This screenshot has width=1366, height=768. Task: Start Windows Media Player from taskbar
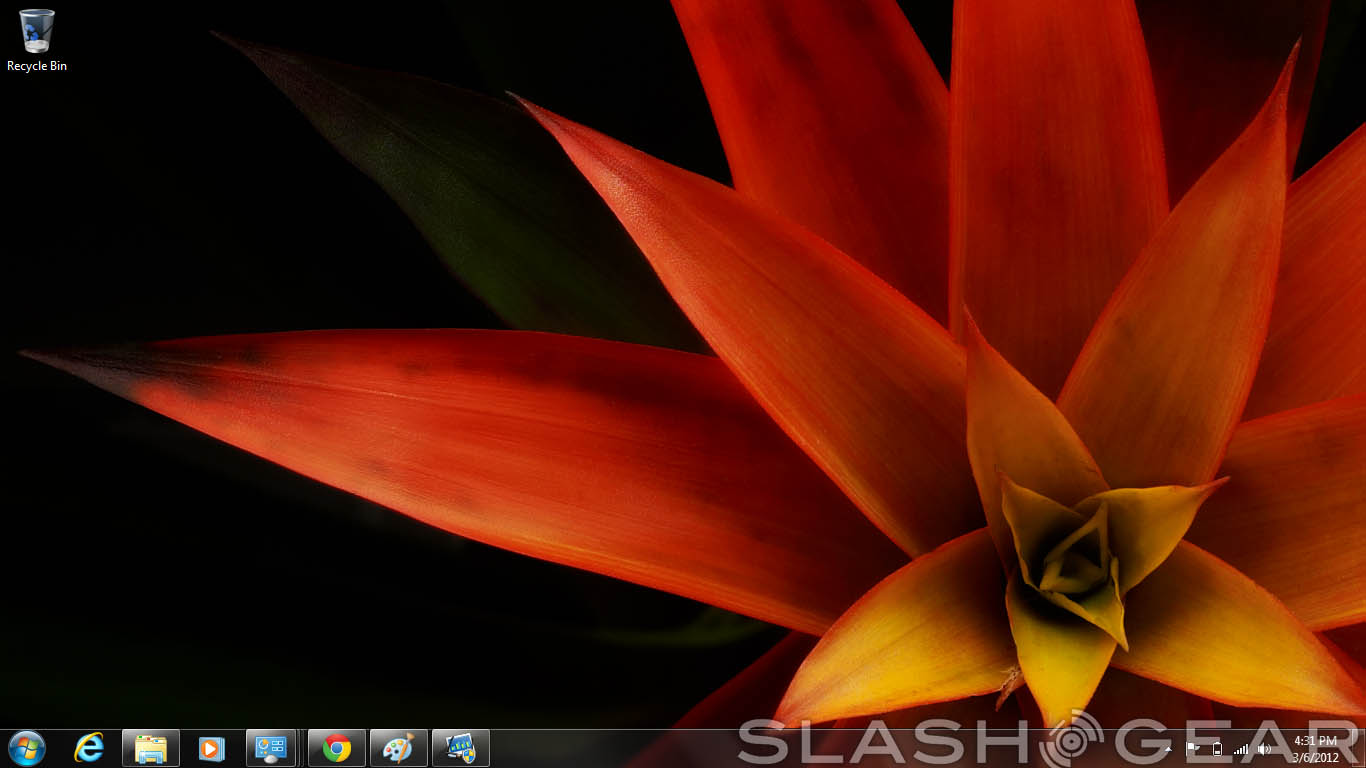211,748
